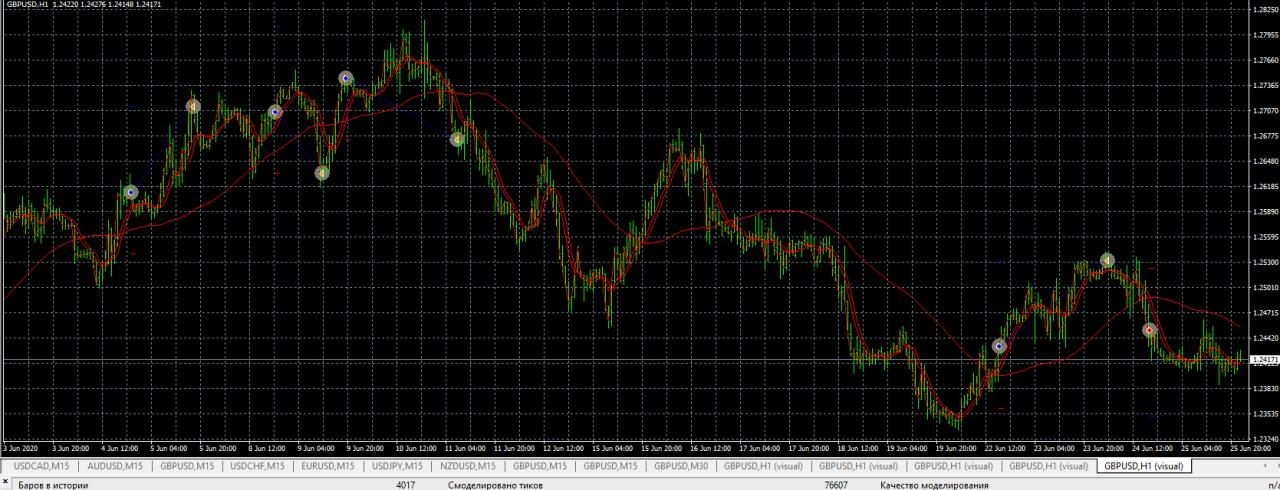Click the red trade marker near 24 Jun 12:00

coord(1150,329)
